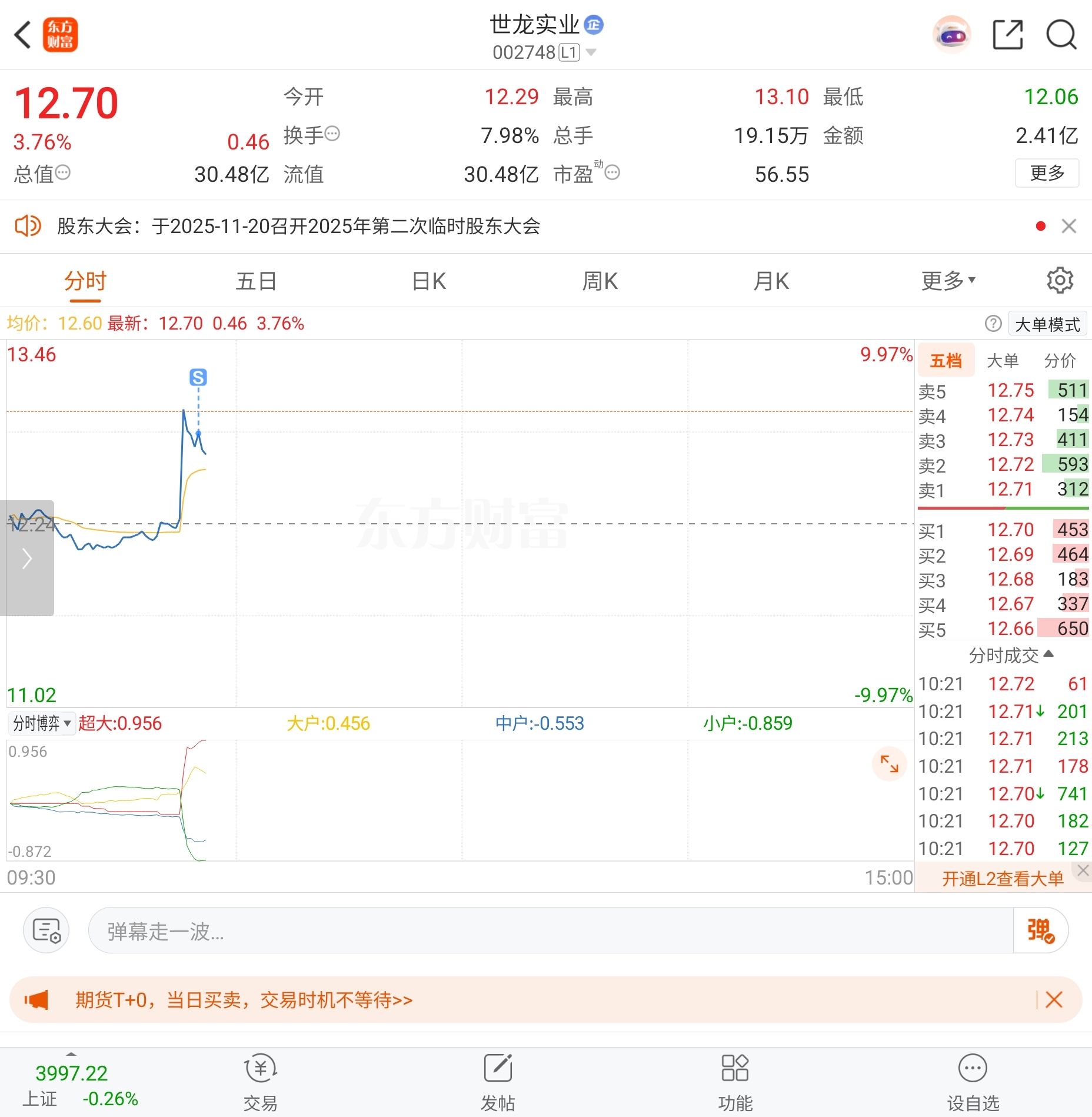The height and width of the screenshot is (1117, 1092).
Task: Select the 卖5 12.75 order row
Action: click(1004, 391)
